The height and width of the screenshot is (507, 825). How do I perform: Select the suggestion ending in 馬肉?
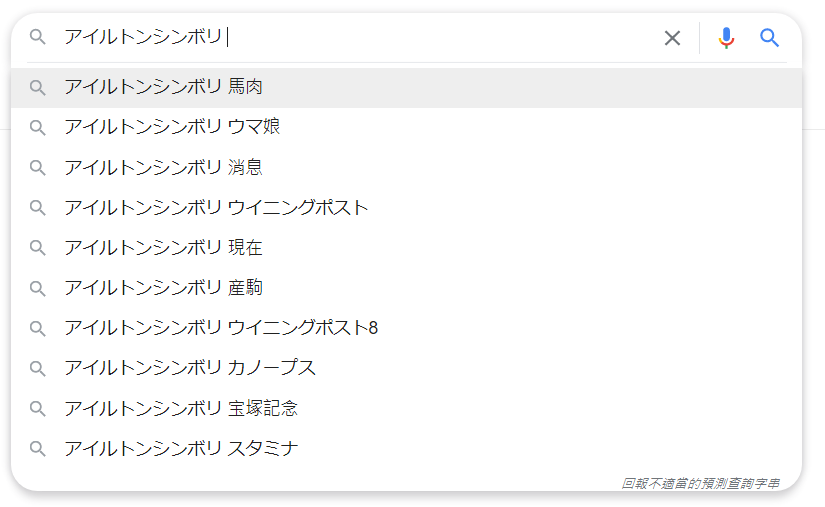[406, 87]
